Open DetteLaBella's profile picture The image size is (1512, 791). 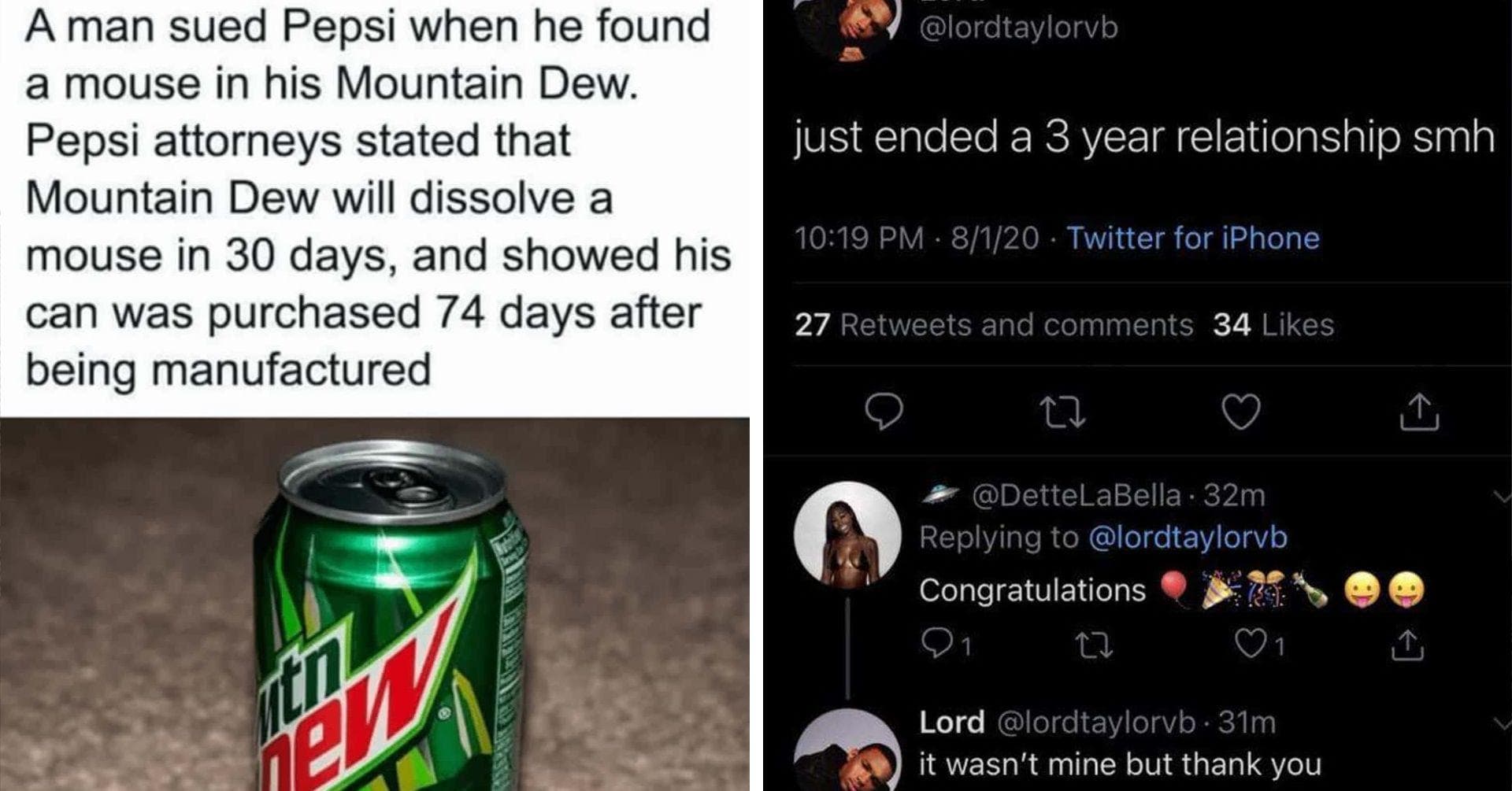[x=848, y=534]
